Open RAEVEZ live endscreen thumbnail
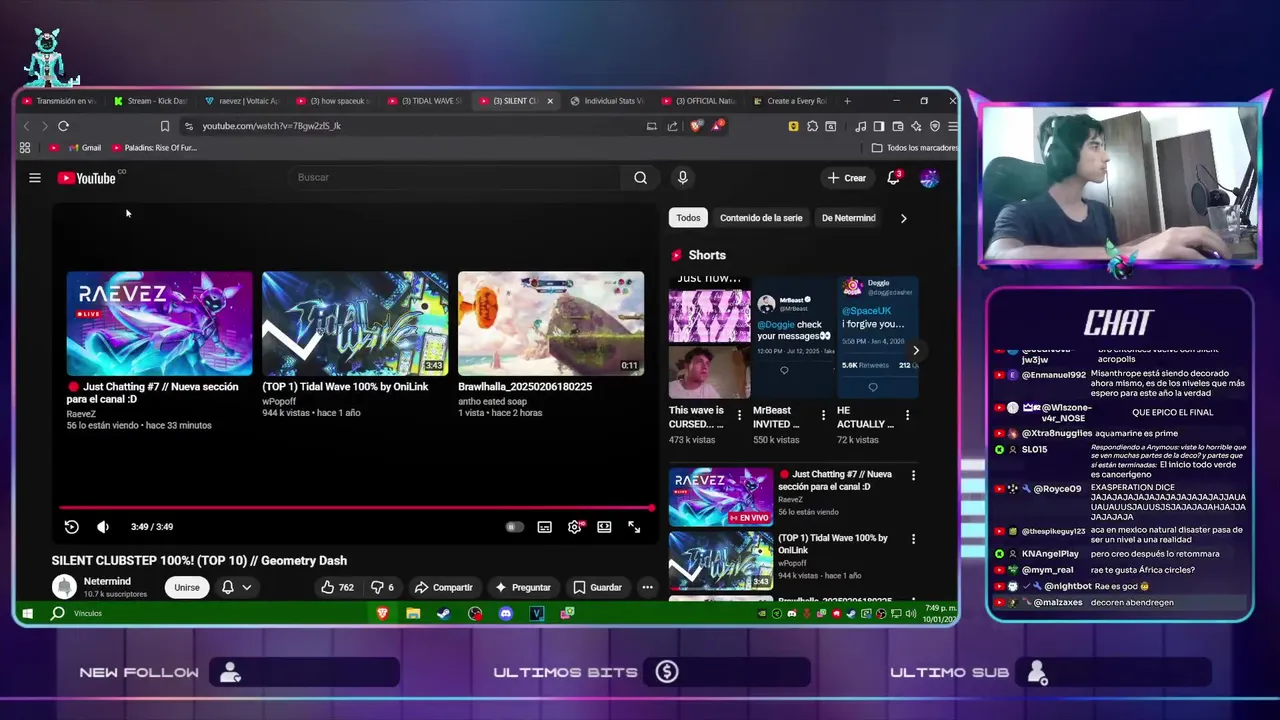Image resolution: width=1280 pixels, height=720 pixels. point(159,323)
